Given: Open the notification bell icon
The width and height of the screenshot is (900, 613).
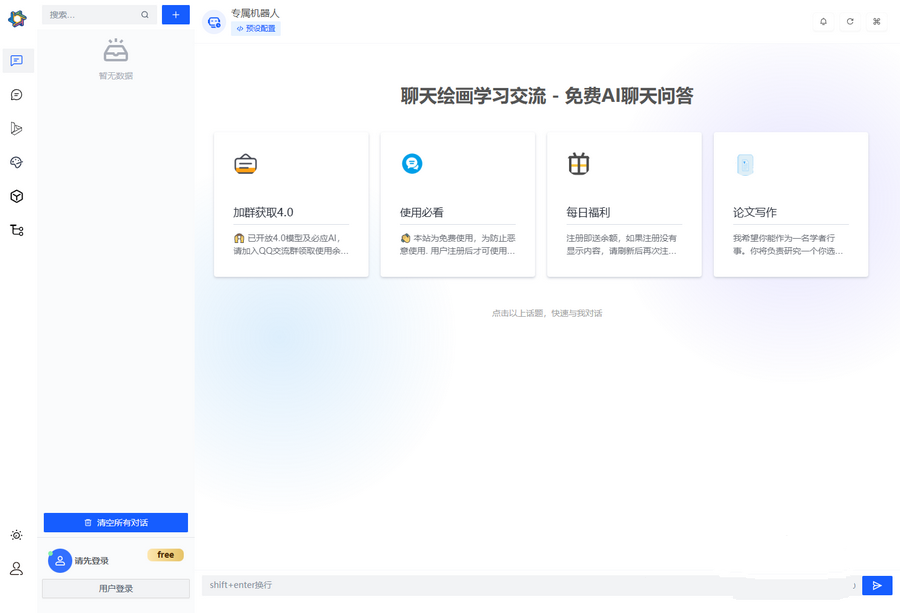Looking at the screenshot, I should tap(822, 20).
